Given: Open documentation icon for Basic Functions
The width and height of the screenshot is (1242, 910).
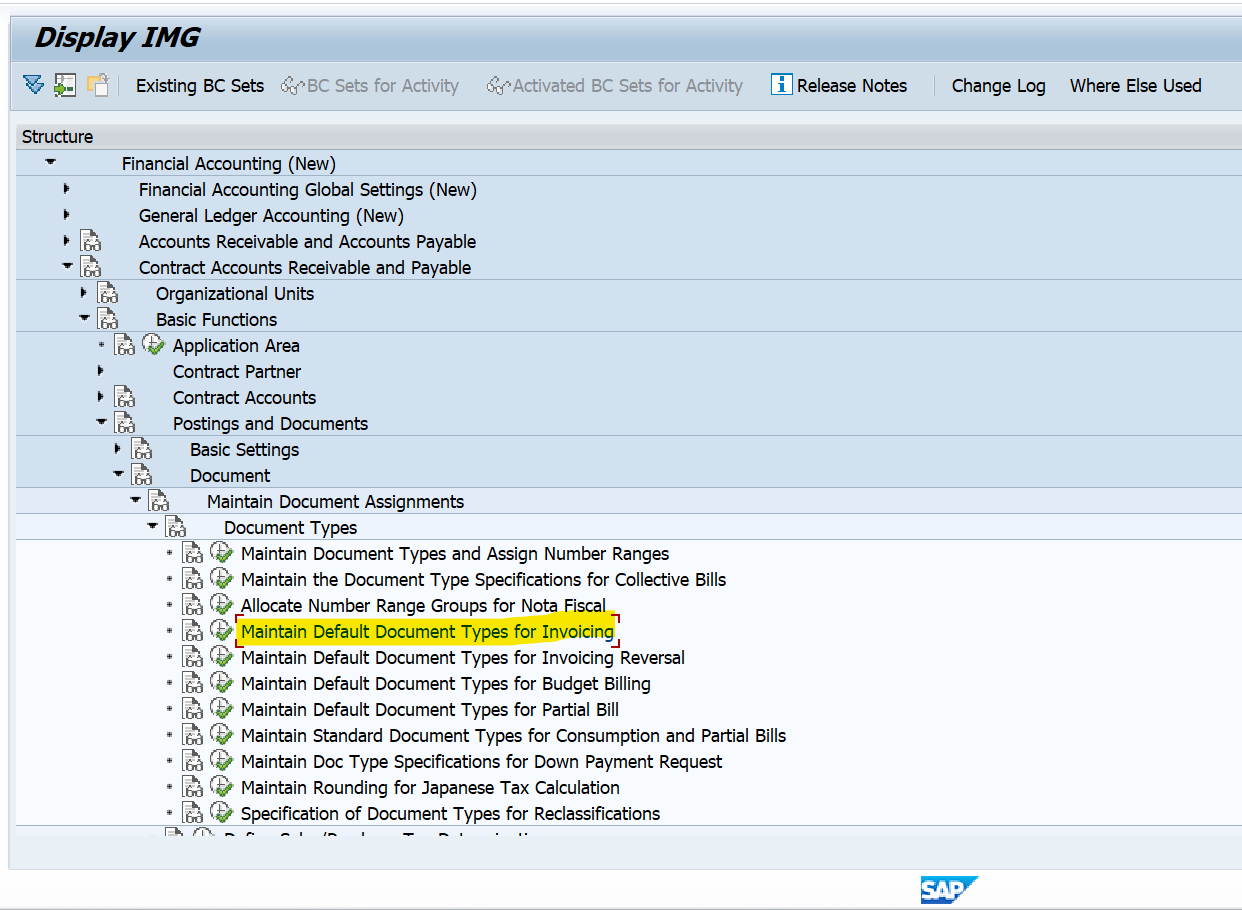Looking at the screenshot, I should click(107, 319).
